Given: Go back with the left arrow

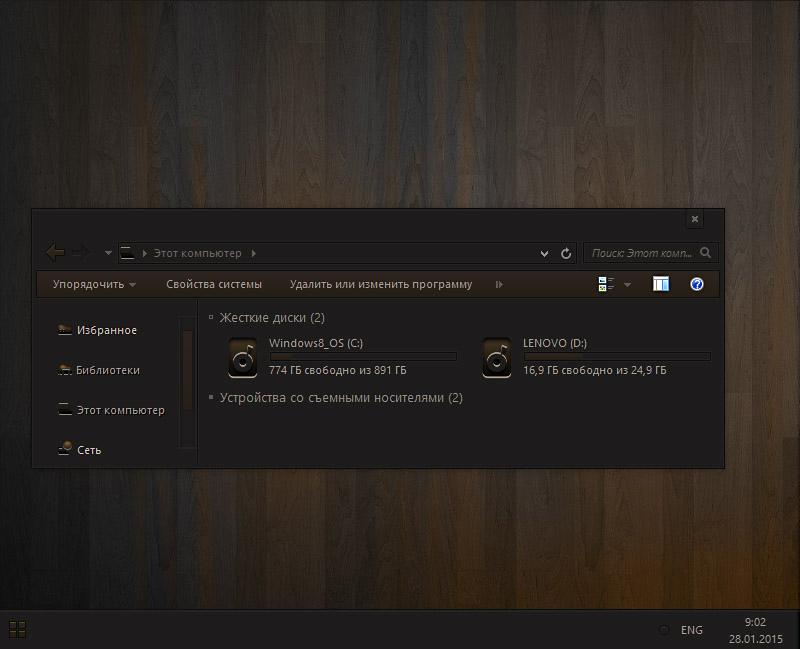Looking at the screenshot, I should tap(55, 253).
